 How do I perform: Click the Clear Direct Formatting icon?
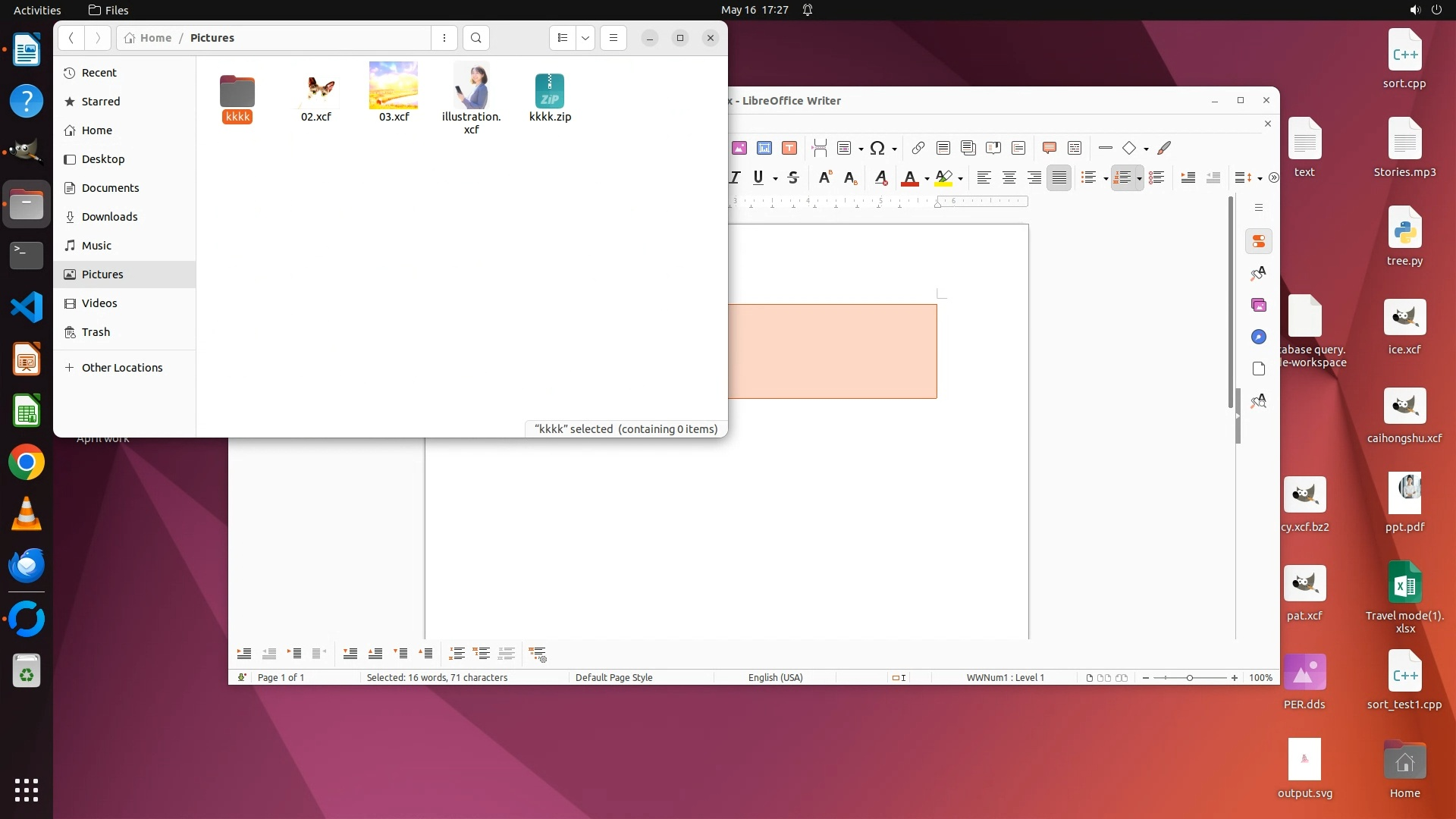[x=880, y=177]
